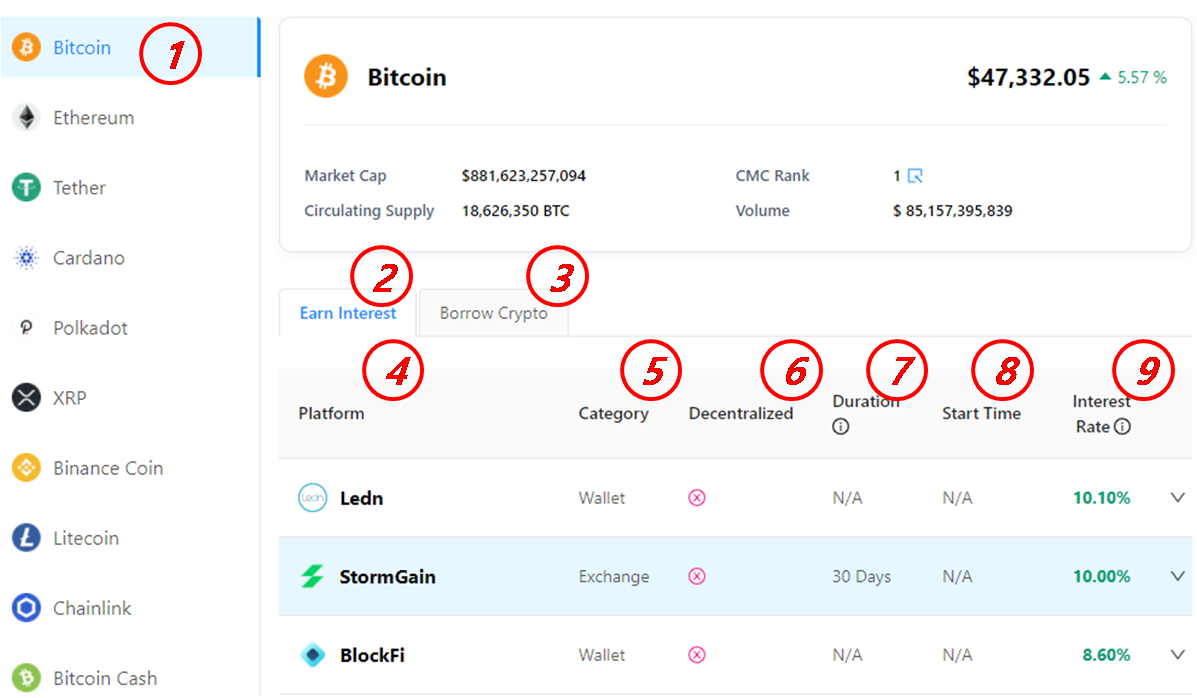Click BlockFi's Wallet category cell

pyautogui.click(x=602, y=655)
